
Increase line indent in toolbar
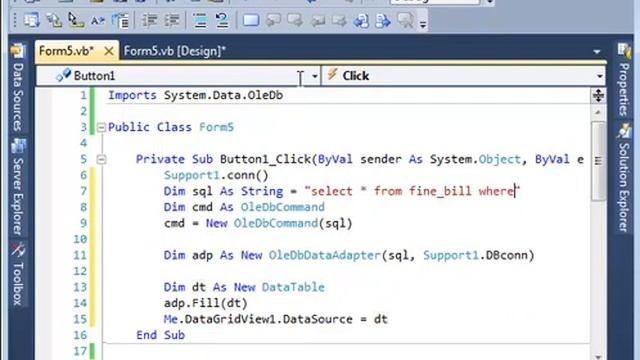click(x=172, y=20)
